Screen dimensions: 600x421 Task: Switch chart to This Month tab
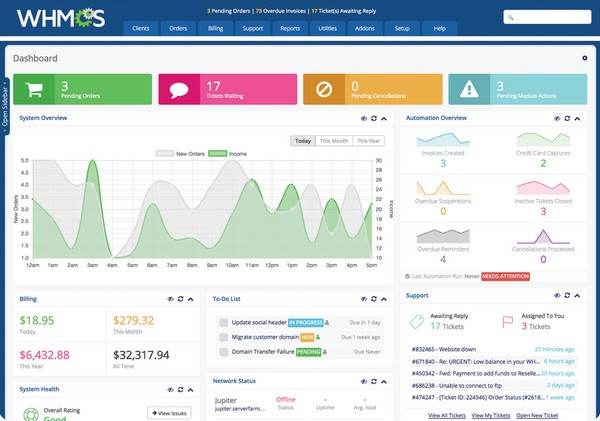pos(334,141)
